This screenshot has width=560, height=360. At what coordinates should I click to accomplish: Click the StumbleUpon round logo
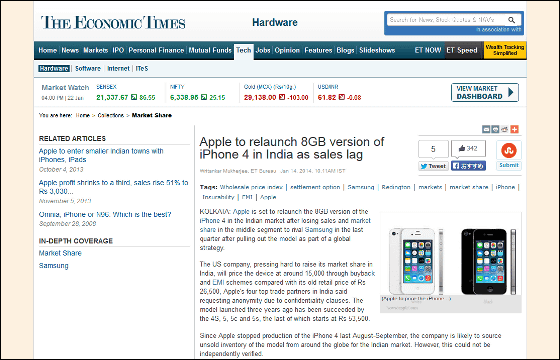point(509,150)
